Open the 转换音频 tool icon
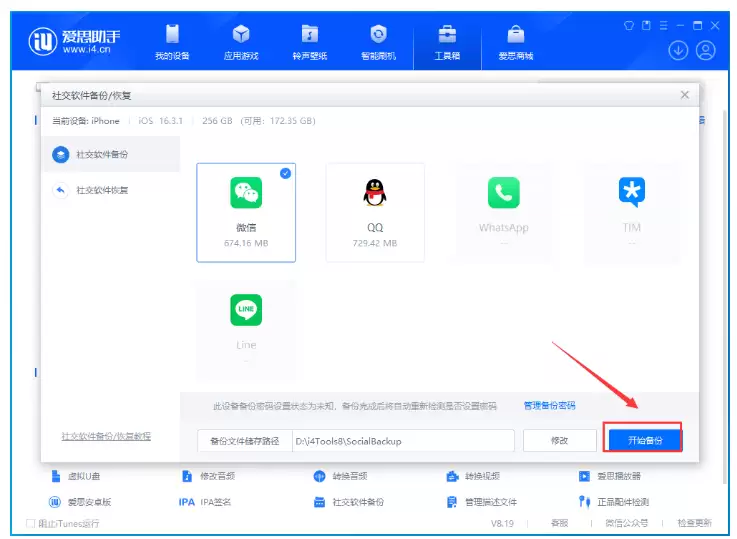The image size is (737, 539). pyautogui.click(x=319, y=476)
